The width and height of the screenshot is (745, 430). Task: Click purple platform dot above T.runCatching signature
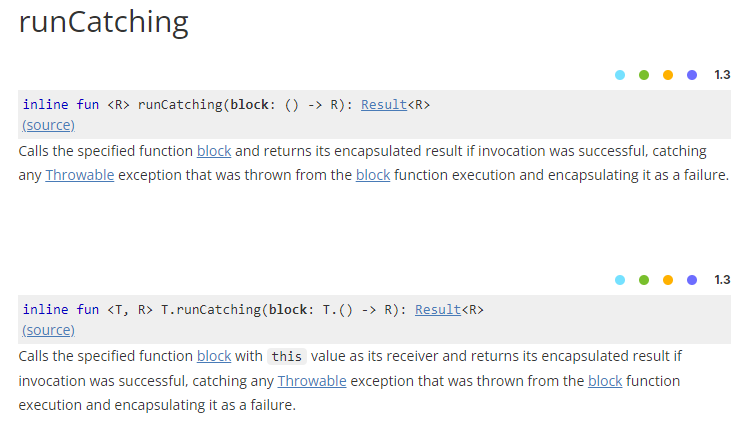[692, 280]
